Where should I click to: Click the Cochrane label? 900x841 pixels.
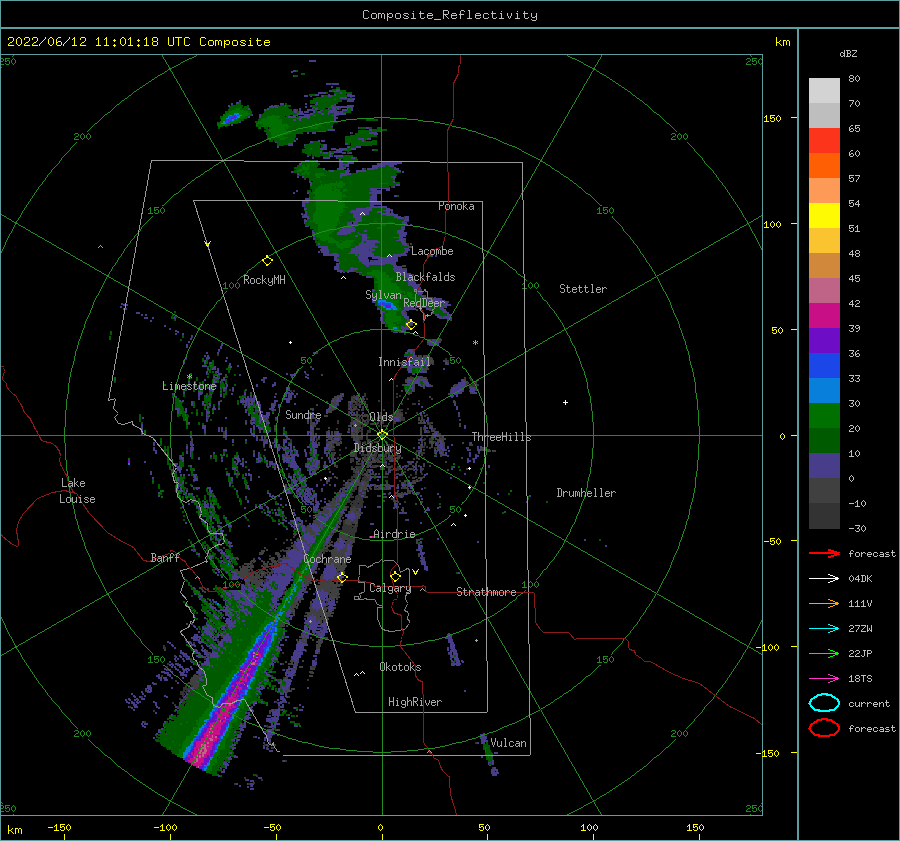pos(327,559)
